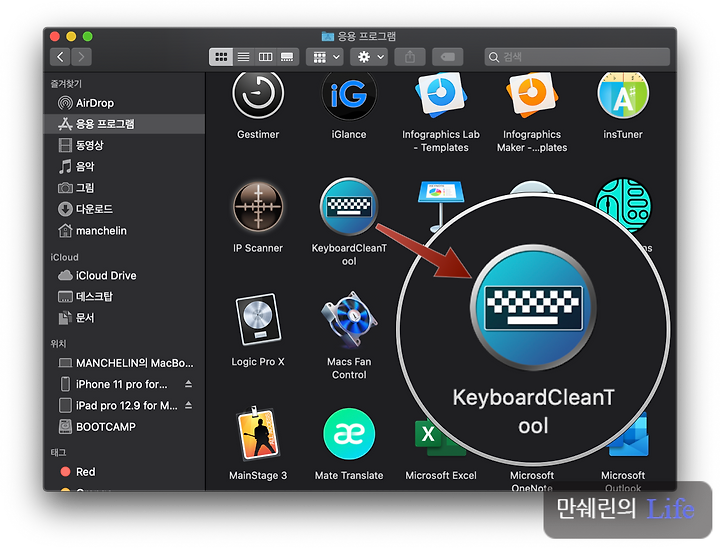Click the IP Scanner file name label
The width and height of the screenshot is (720, 548).
258,248
